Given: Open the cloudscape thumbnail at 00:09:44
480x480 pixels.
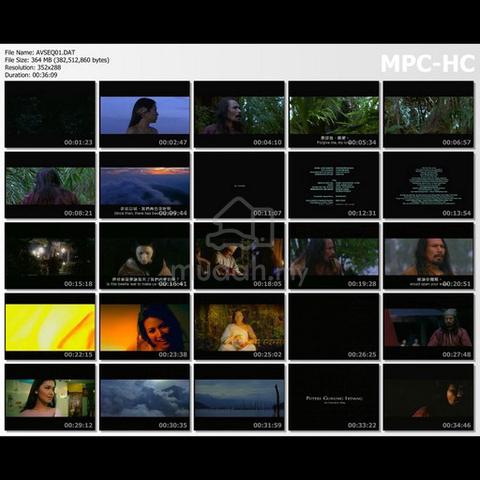Looking at the screenshot, I should [x=145, y=185].
